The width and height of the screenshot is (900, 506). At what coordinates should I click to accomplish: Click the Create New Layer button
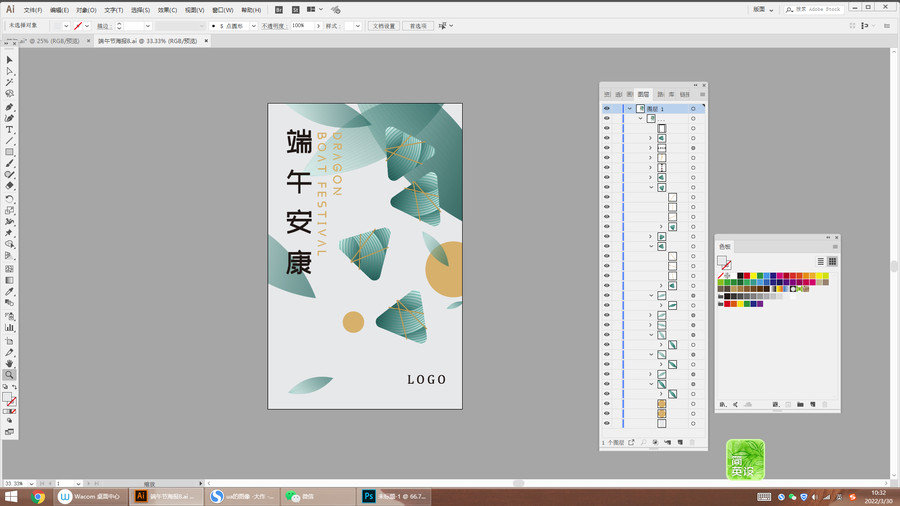point(680,442)
